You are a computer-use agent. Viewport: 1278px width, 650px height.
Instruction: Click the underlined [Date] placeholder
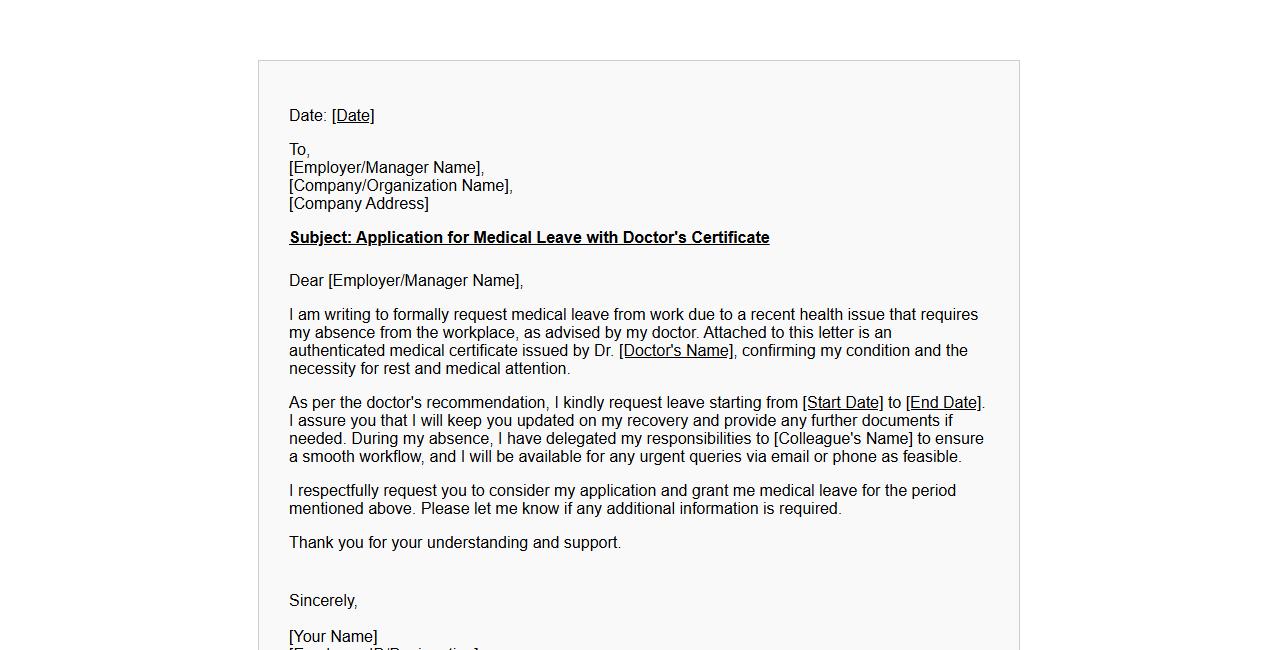(353, 116)
